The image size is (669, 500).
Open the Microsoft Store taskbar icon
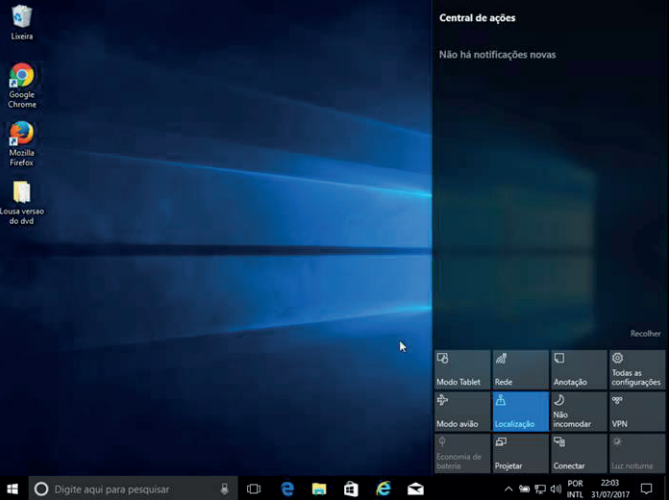coord(351,489)
